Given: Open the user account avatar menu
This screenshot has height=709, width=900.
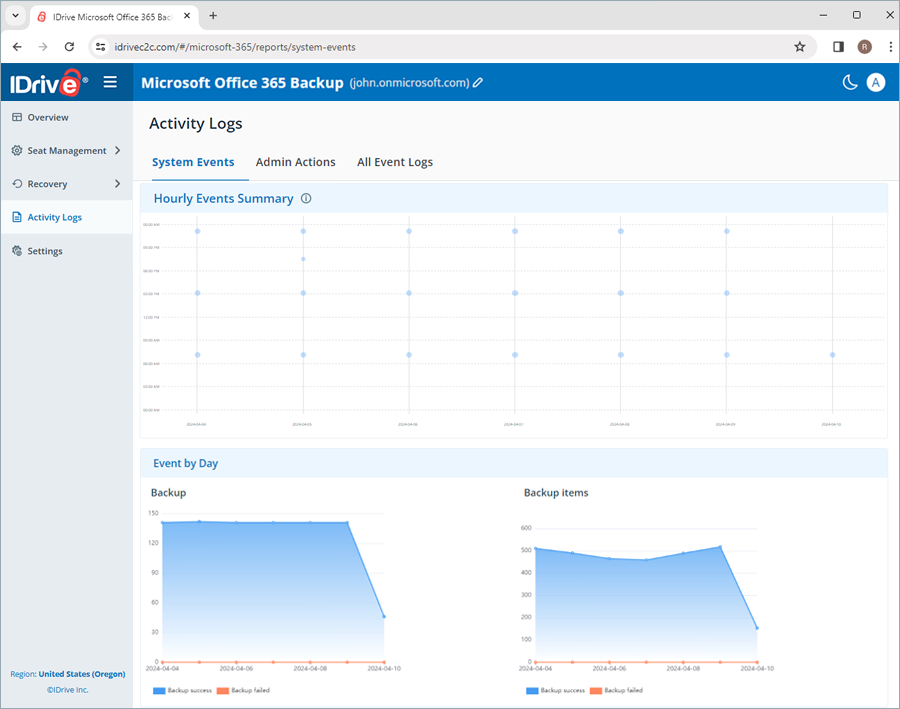Looking at the screenshot, I should tap(876, 82).
